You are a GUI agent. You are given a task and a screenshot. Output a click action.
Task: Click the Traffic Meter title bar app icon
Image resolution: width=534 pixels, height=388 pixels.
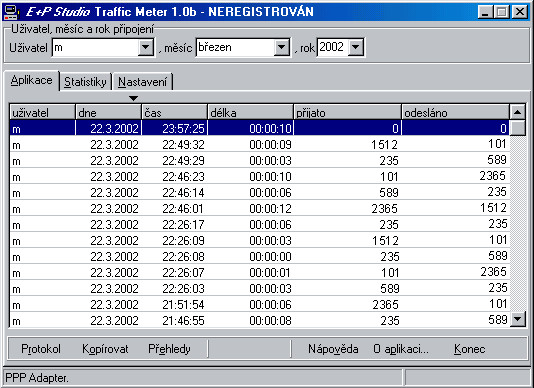11,12
